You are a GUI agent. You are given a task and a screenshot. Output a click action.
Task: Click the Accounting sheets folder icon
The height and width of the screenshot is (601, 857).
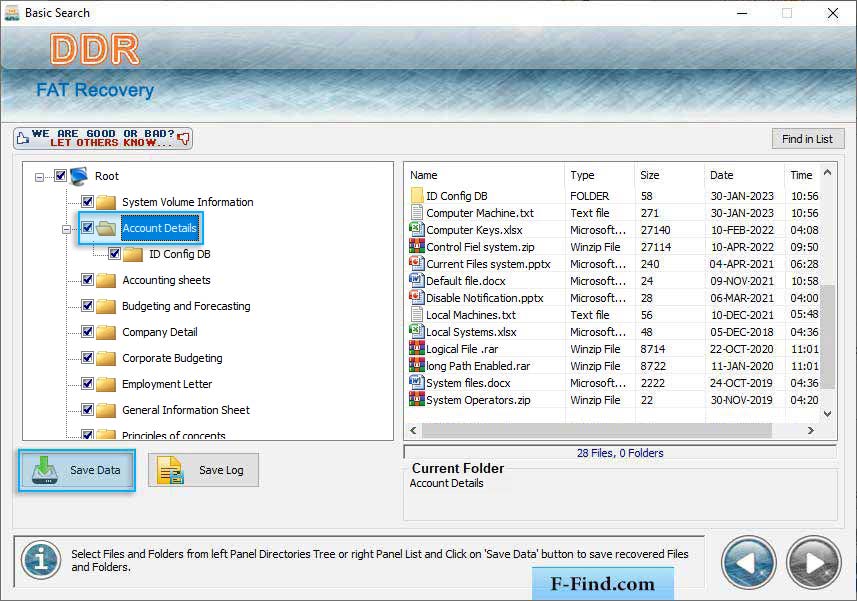point(106,280)
